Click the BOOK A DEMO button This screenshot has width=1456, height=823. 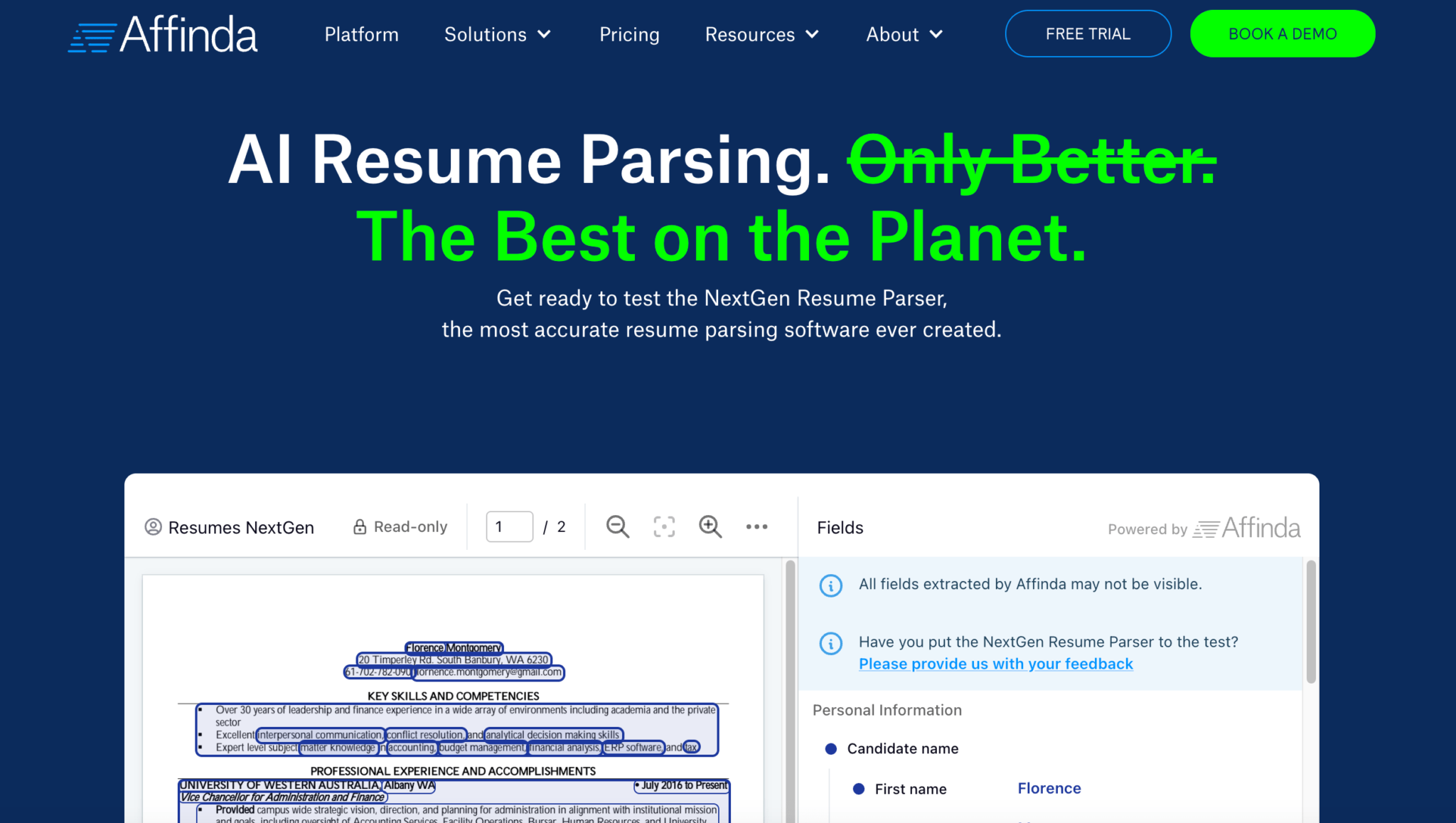1282,33
